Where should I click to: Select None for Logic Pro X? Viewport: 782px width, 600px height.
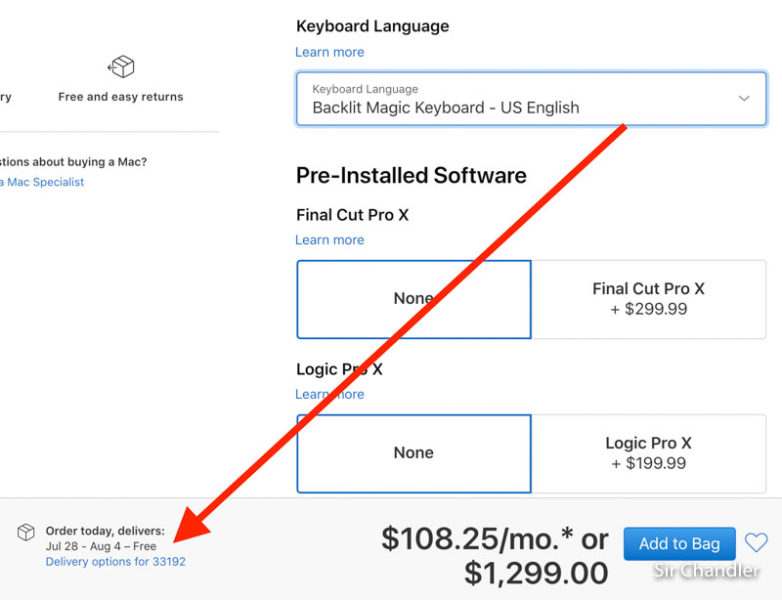(413, 453)
